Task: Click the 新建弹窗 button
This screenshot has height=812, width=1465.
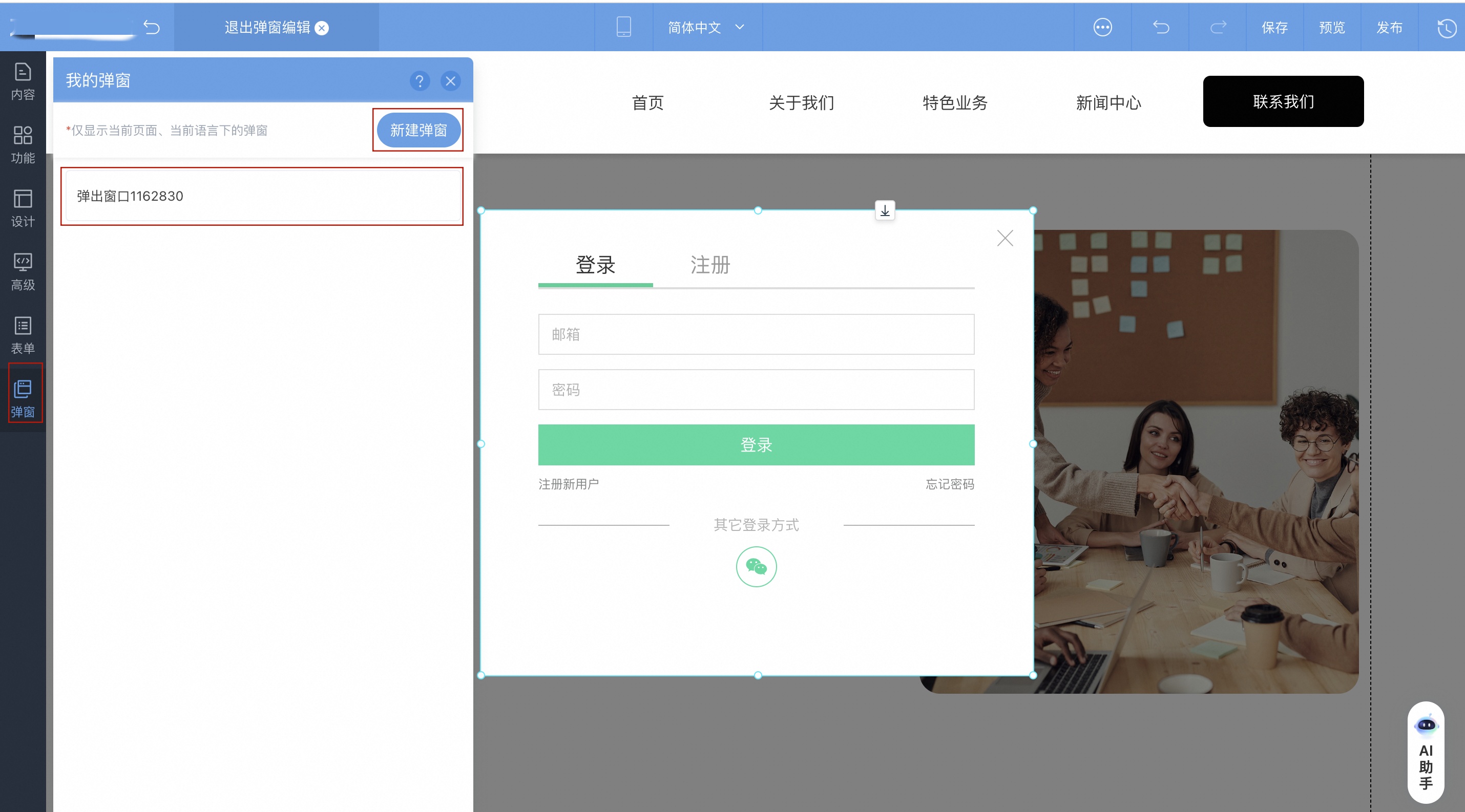Action: point(418,130)
